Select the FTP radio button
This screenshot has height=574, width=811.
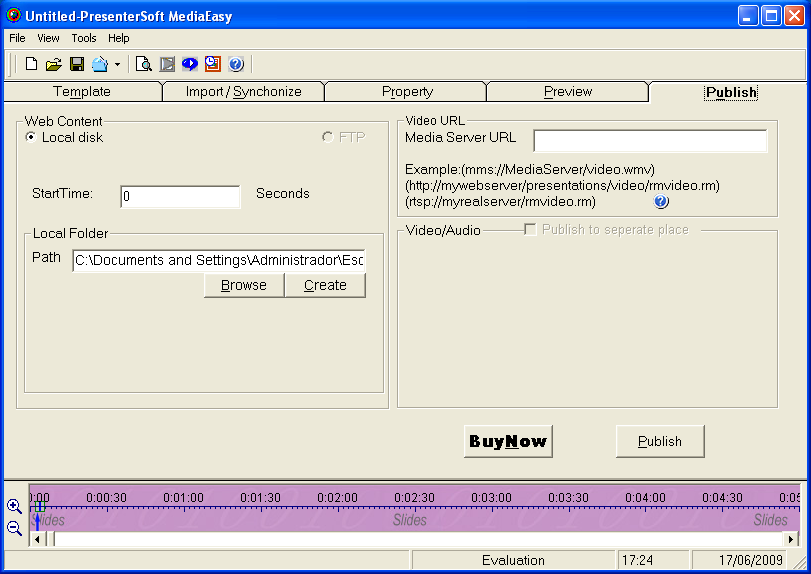click(327, 137)
